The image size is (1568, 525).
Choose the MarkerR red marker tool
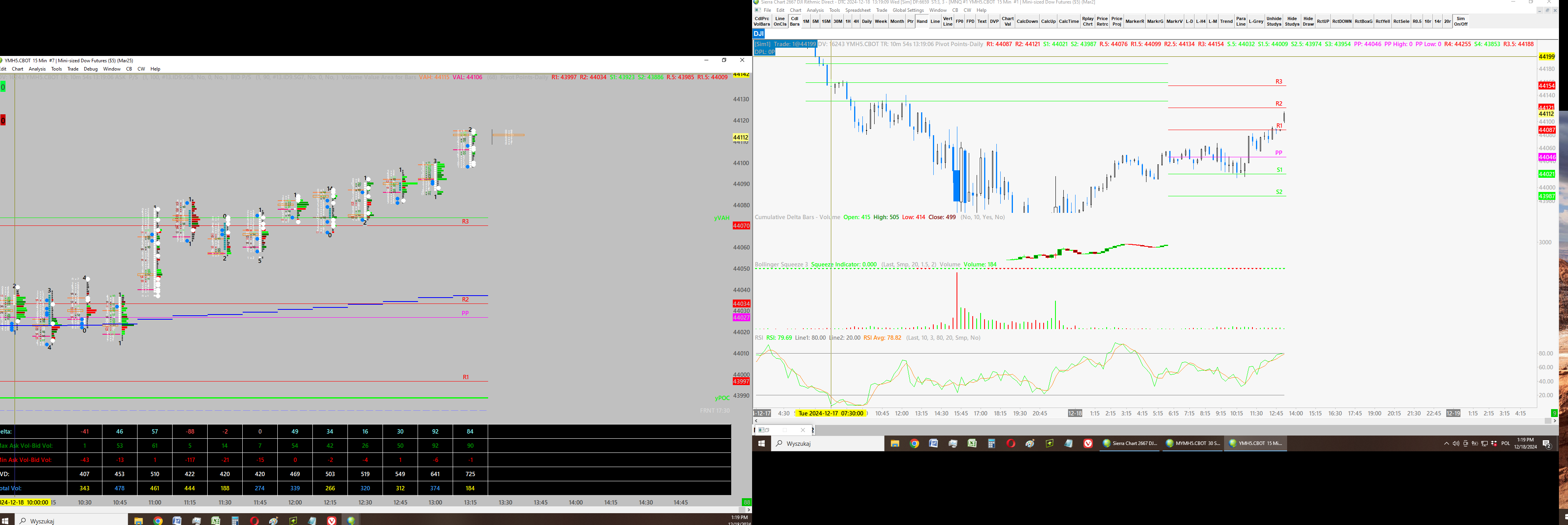coord(1135,21)
